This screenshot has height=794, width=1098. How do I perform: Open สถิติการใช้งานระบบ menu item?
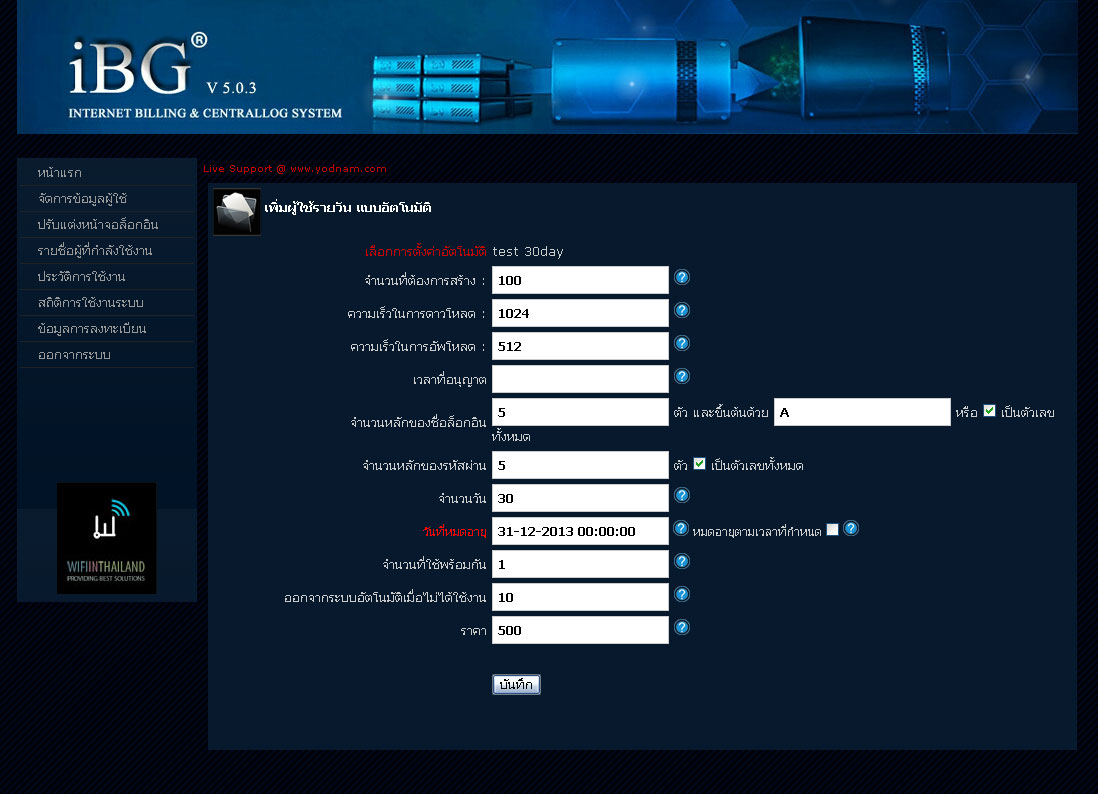(106, 302)
